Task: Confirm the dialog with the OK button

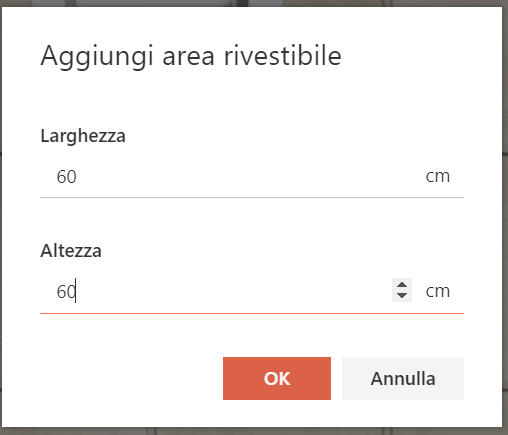Action: (x=277, y=378)
